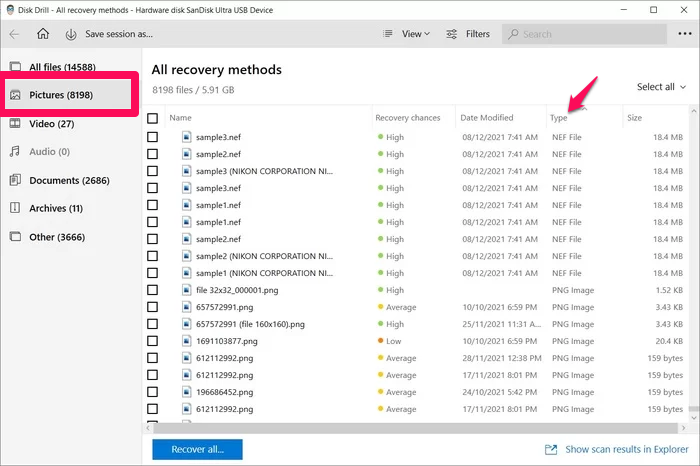The height and width of the screenshot is (466, 700).
Task: Click file icon of 1691103877.png
Action: tap(187, 341)
